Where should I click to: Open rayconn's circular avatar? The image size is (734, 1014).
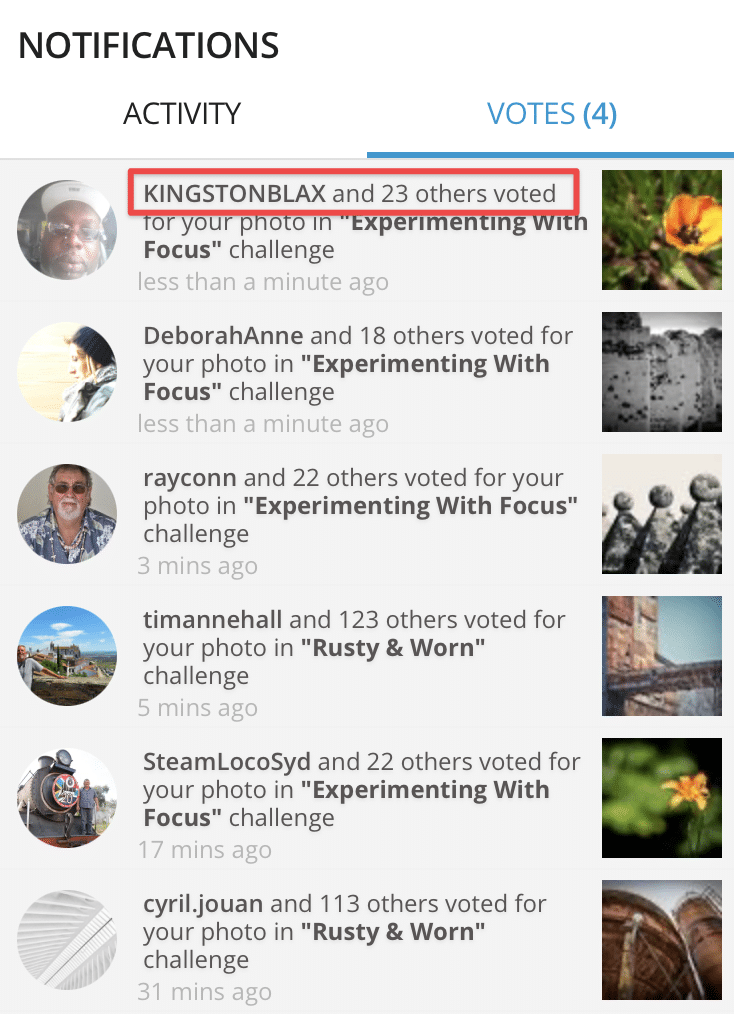point(66,514)
